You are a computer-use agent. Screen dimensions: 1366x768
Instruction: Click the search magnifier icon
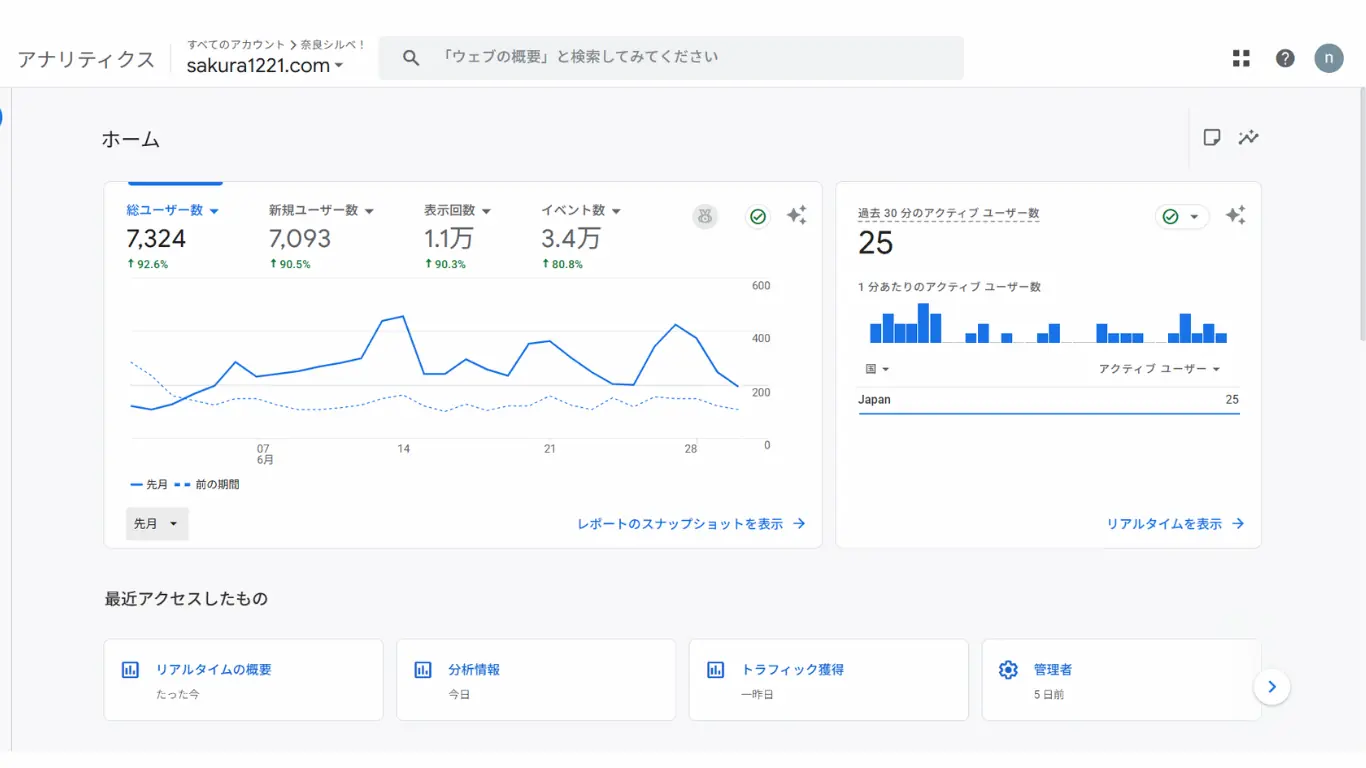click(x=411, y=58)
